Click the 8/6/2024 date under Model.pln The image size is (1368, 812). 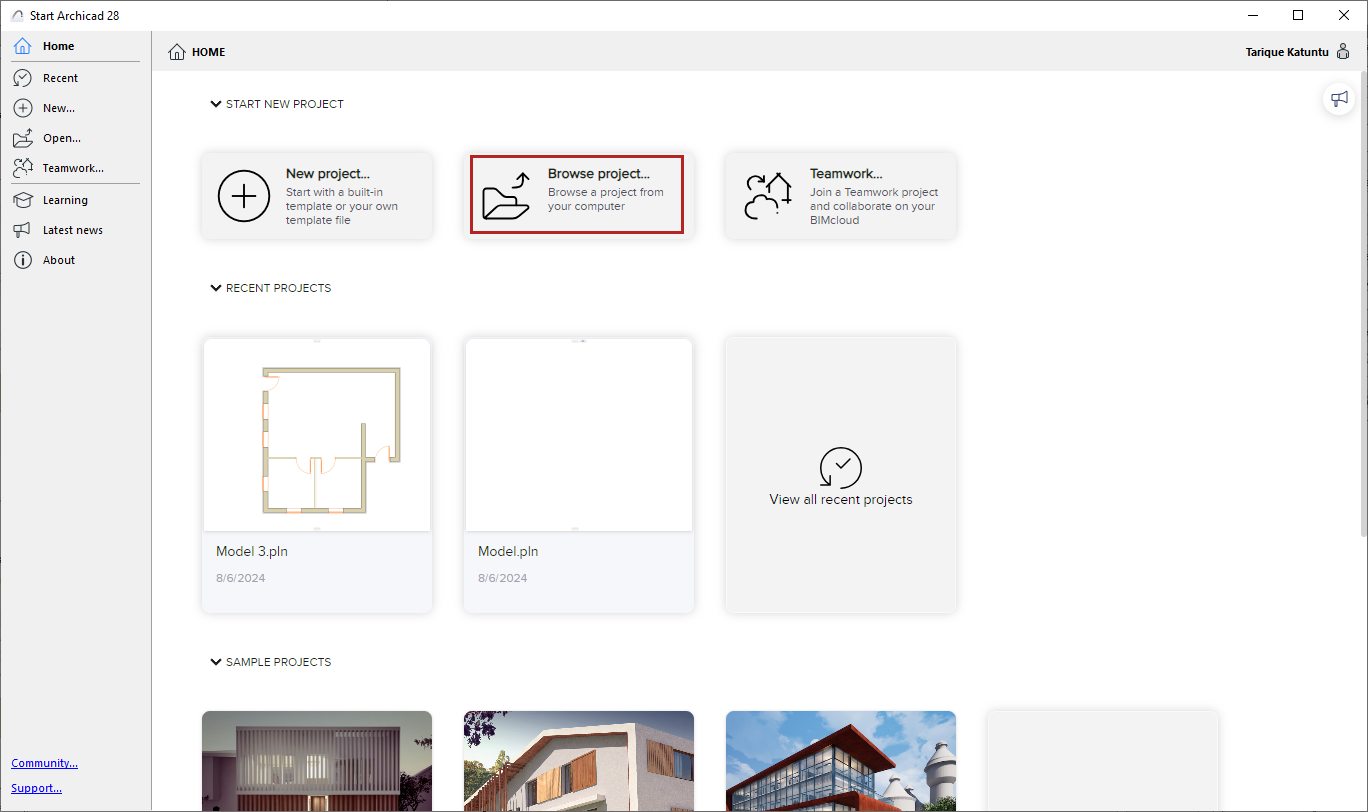click(x=503, y=578)
